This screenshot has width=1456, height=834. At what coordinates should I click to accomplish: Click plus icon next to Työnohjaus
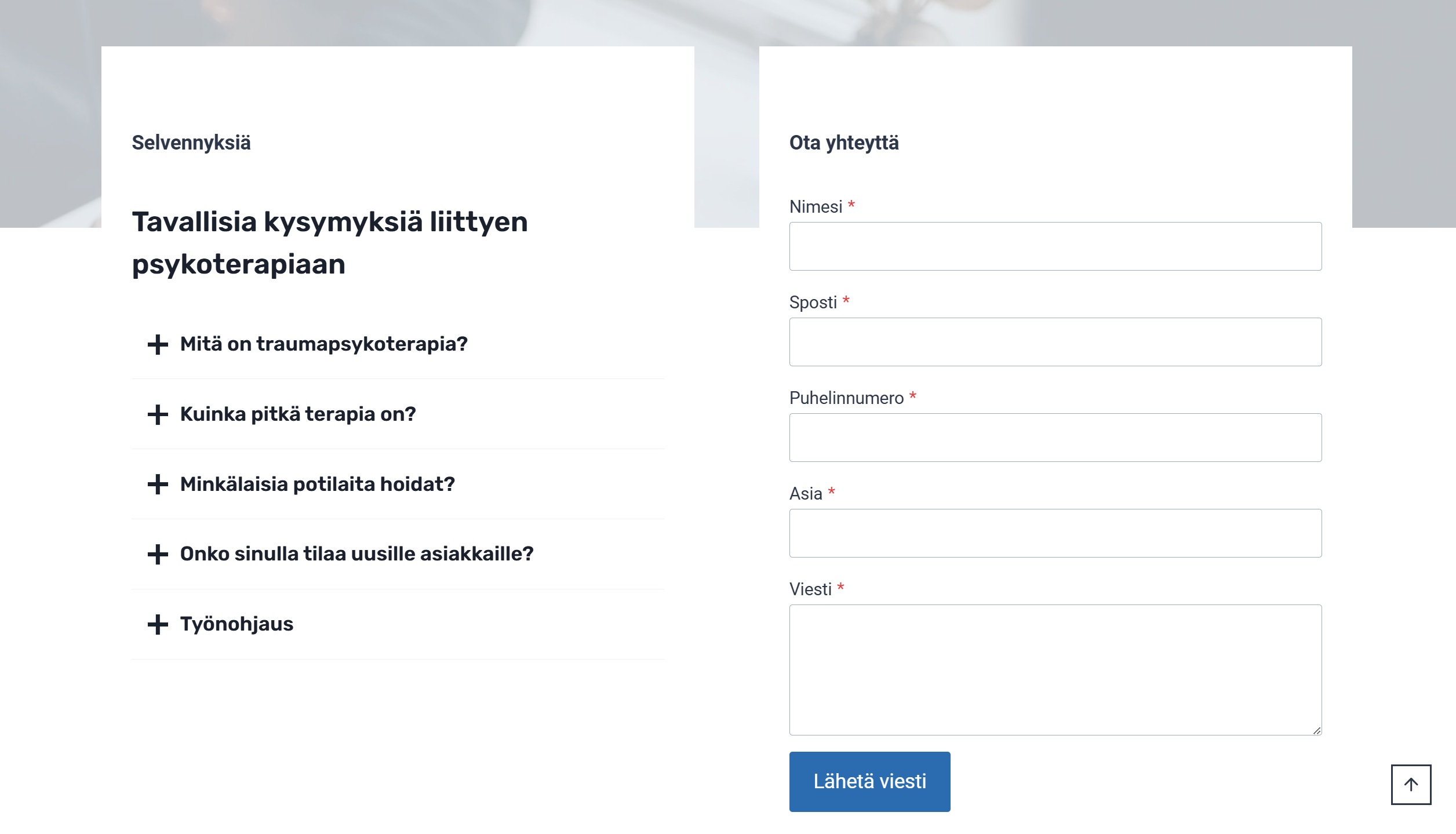(x=158, y=624)
